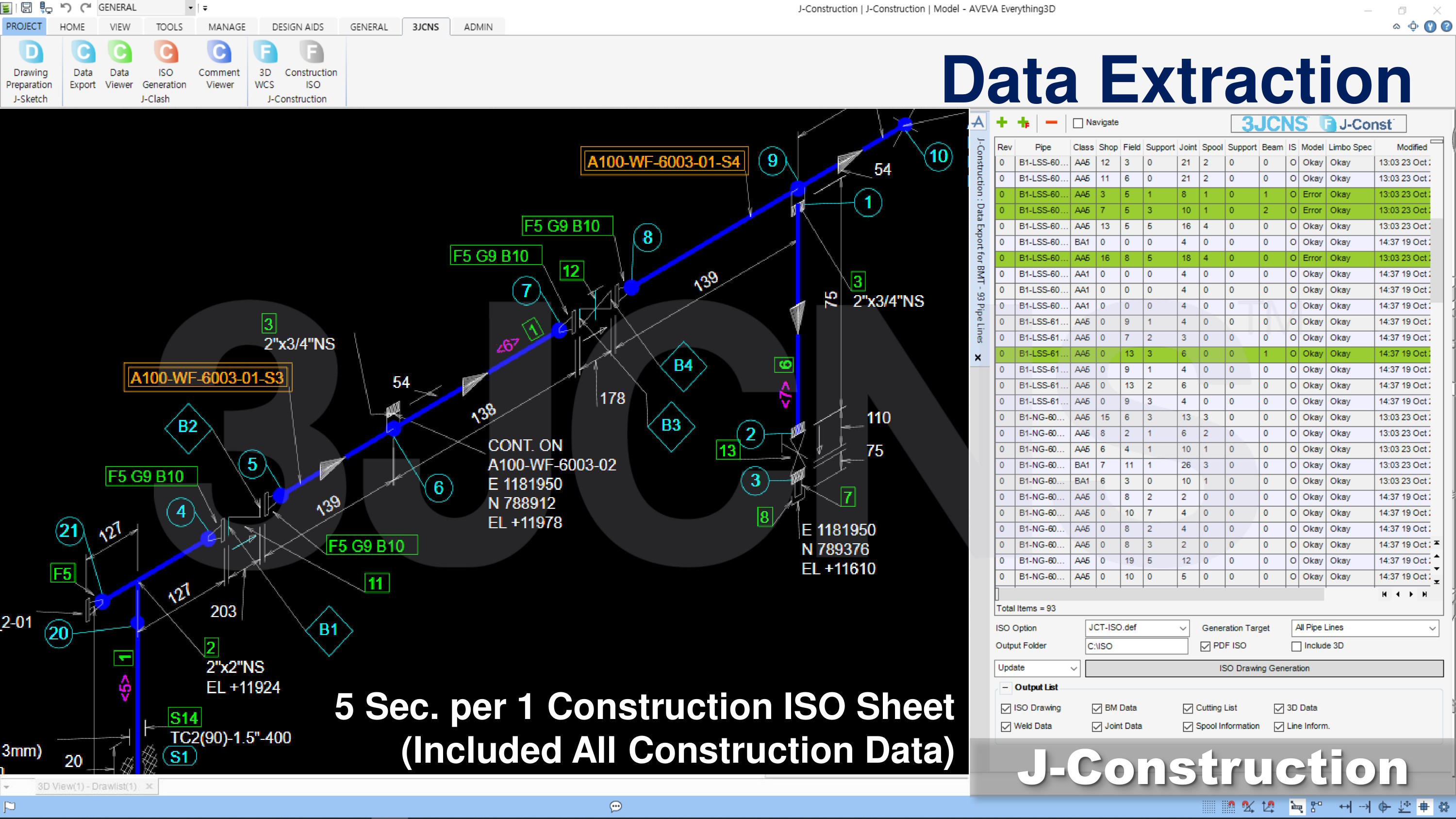Click the connected nodes icon in status bar
This screenshot has width=1456, height=819.
(1317, 806)
